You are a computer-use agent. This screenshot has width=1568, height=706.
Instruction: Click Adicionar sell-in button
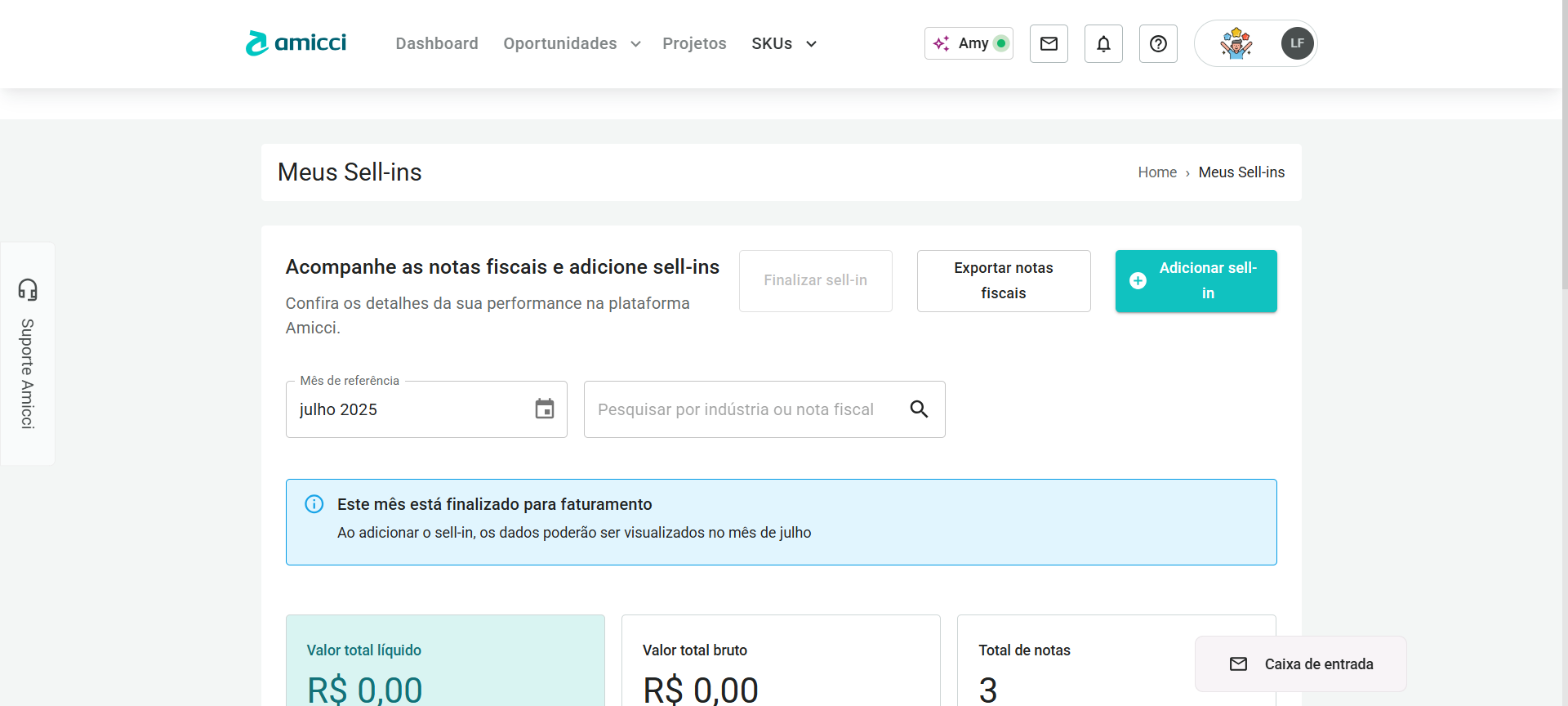1196,280
